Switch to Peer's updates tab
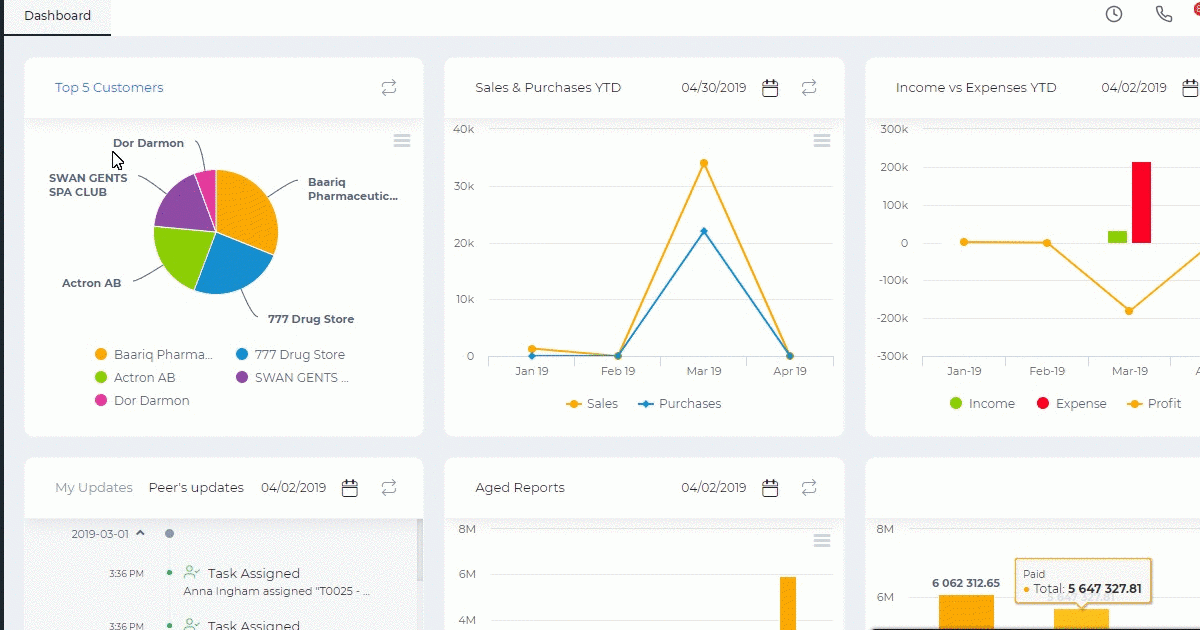The image size is (1200, 630). coord(196,488)
